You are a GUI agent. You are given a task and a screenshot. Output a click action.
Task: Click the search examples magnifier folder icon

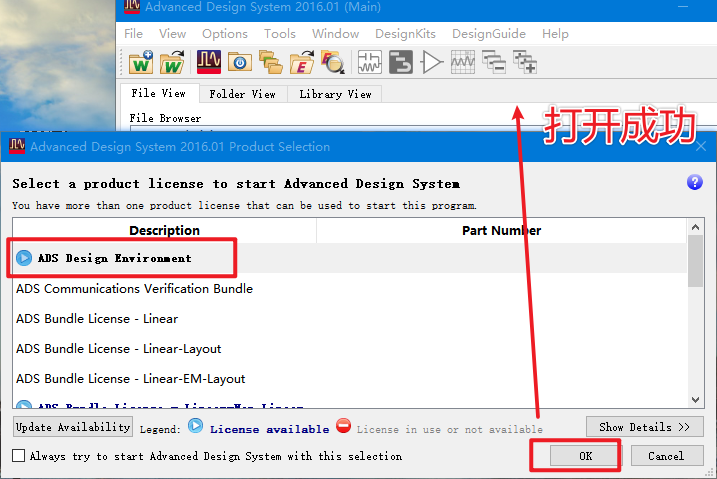coord(333,62)
